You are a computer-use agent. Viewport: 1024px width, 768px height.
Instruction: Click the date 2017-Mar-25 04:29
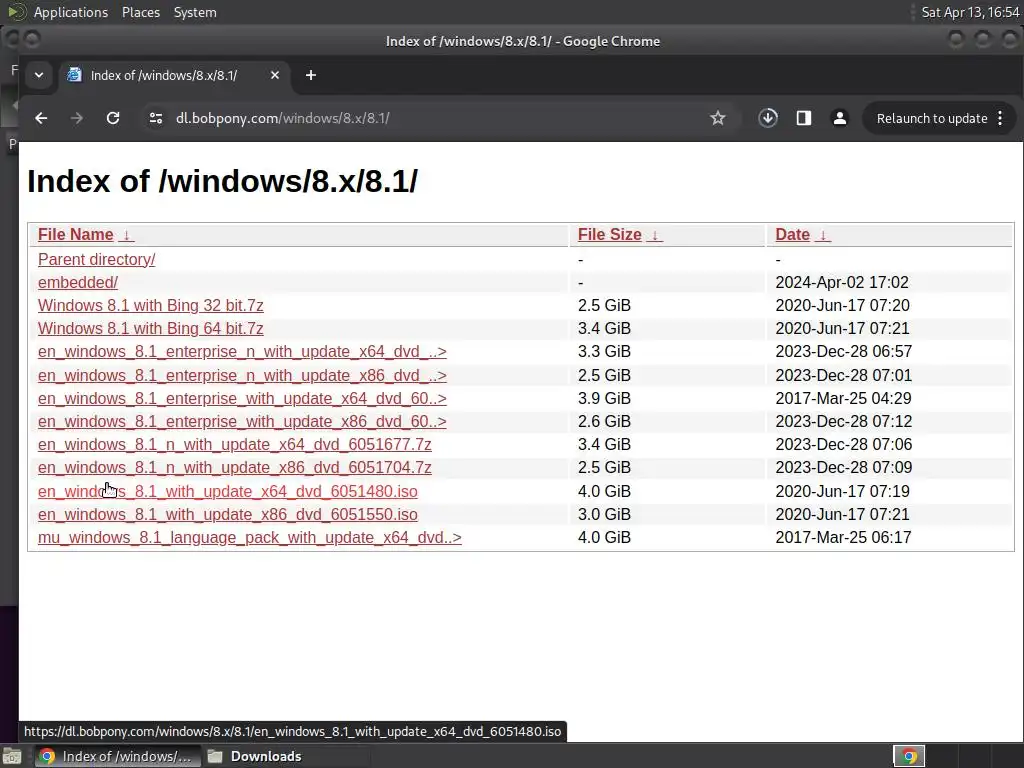tap(843, 398)
